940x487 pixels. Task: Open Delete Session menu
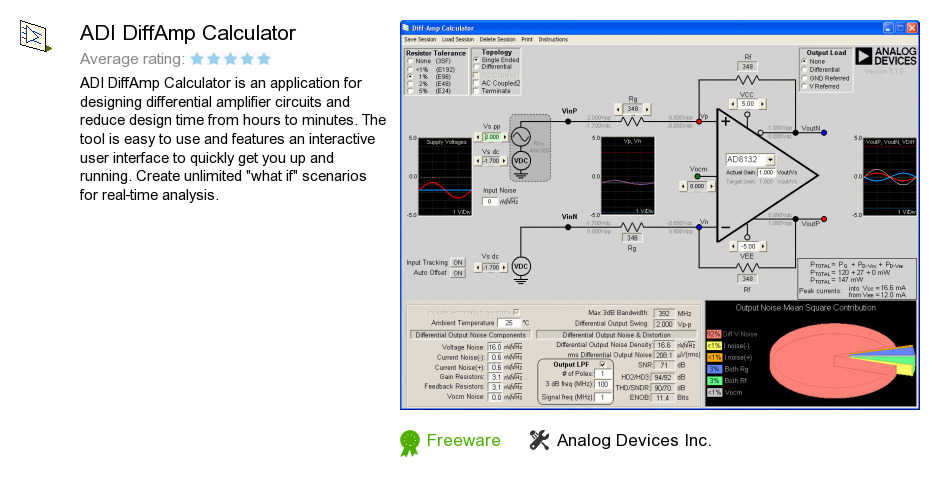pos(498,40)
